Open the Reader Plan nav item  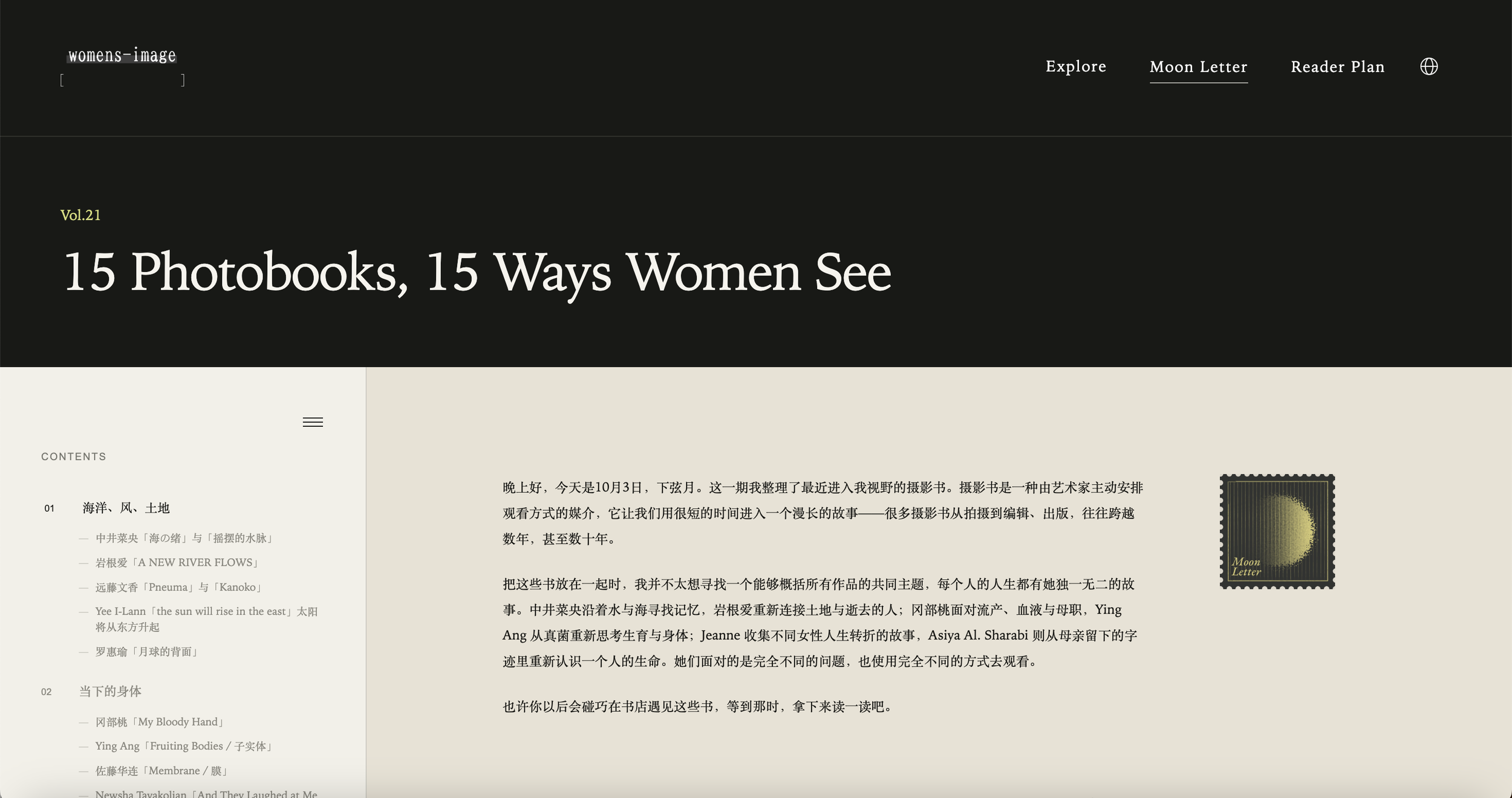click(1337, 67)
